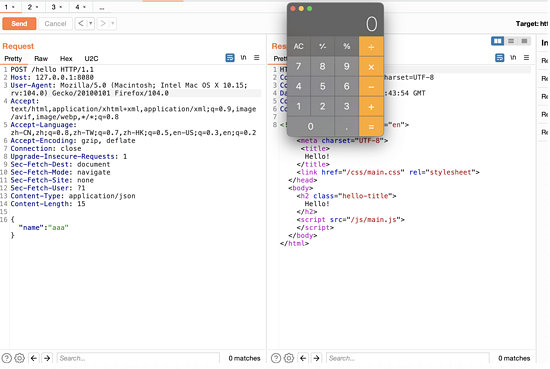550x369 pixels.
Task: Click digit 2 in Calculator
Action: [x=322, y=107]
